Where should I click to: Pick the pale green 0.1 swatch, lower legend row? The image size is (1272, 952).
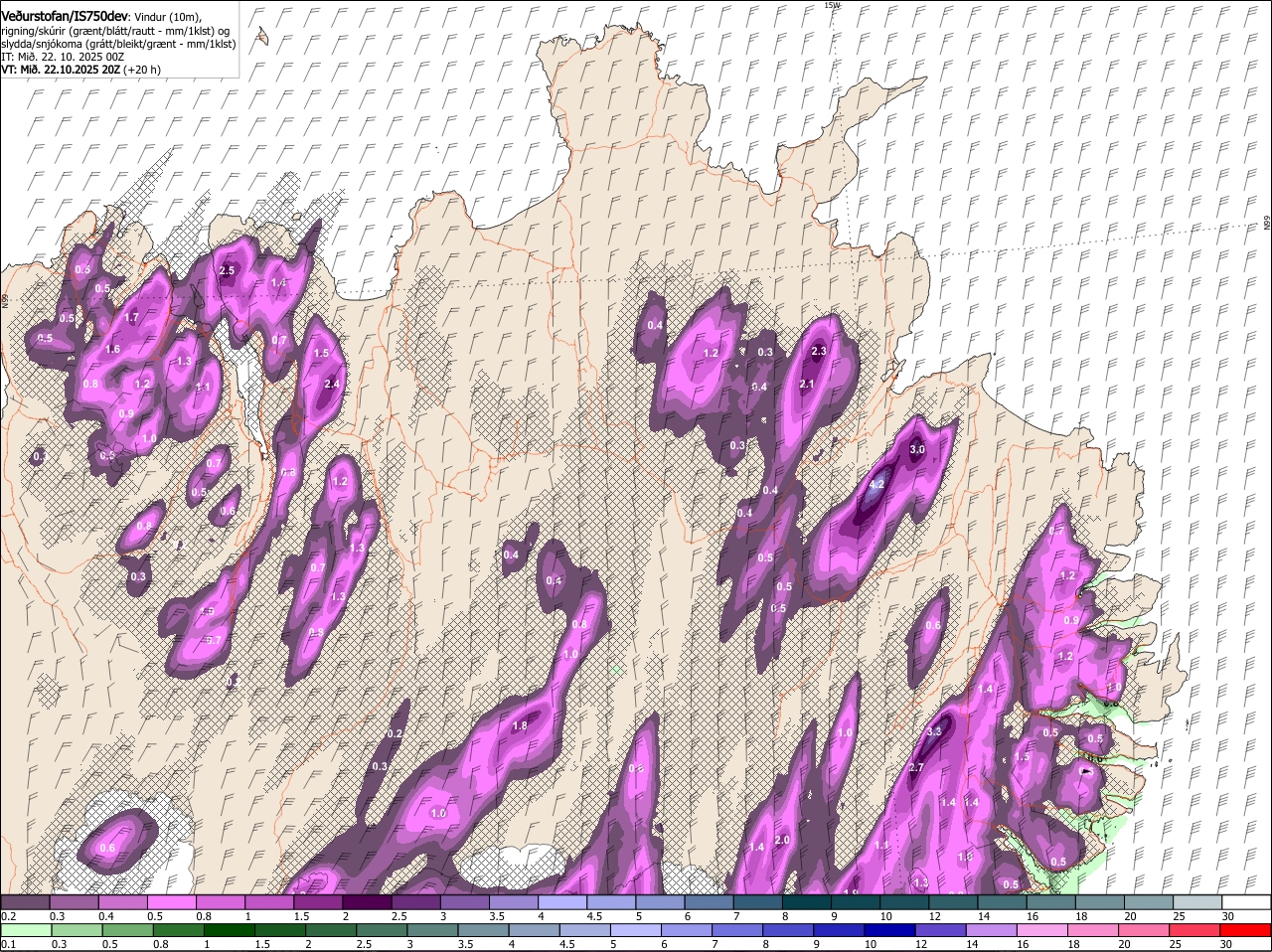point(25,930)
